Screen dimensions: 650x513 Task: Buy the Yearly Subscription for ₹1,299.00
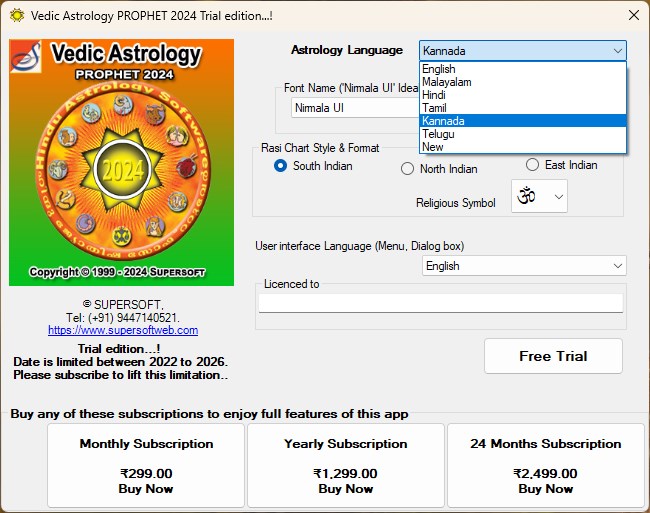345,465
